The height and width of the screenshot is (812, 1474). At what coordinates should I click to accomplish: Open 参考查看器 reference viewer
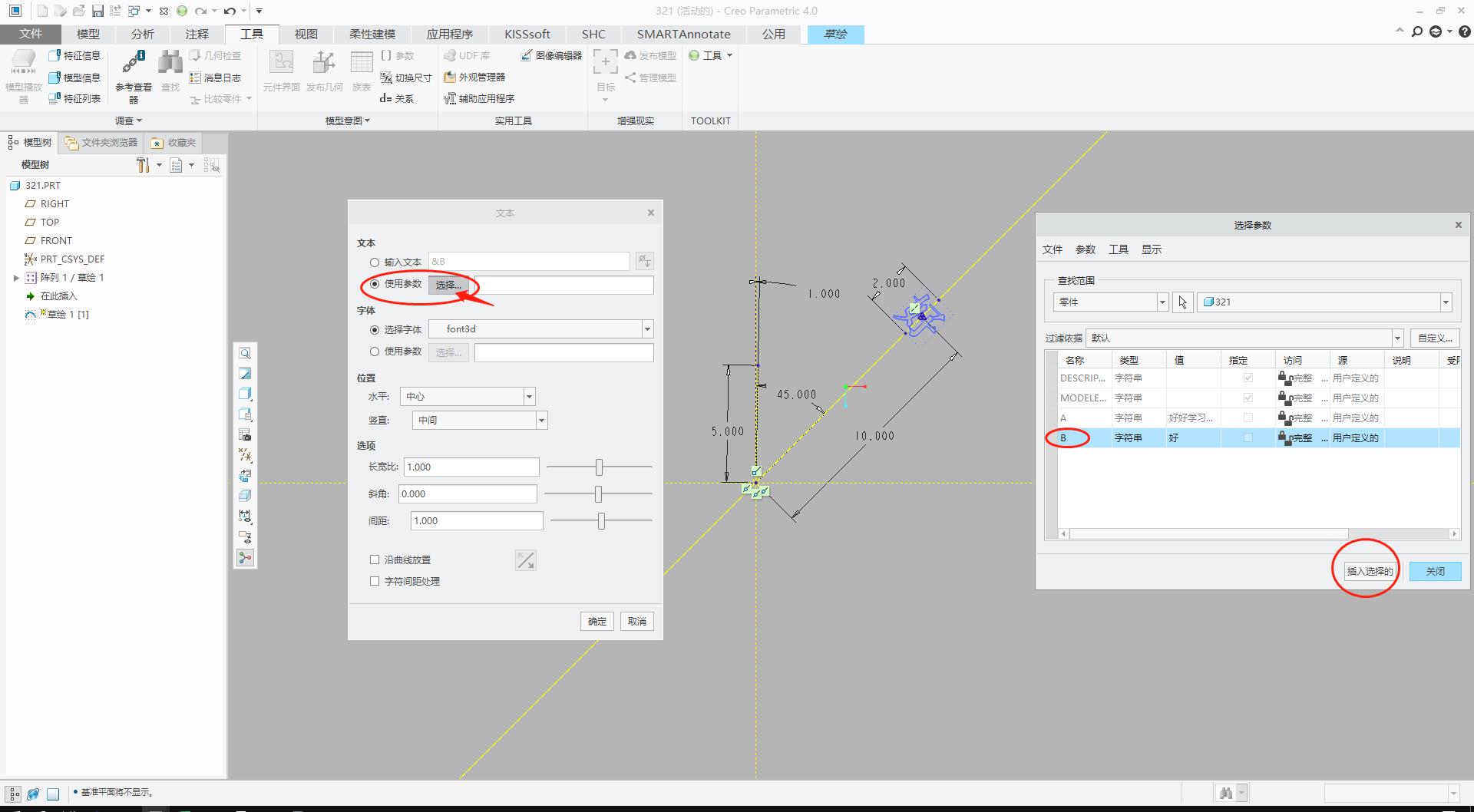point(134,77)
